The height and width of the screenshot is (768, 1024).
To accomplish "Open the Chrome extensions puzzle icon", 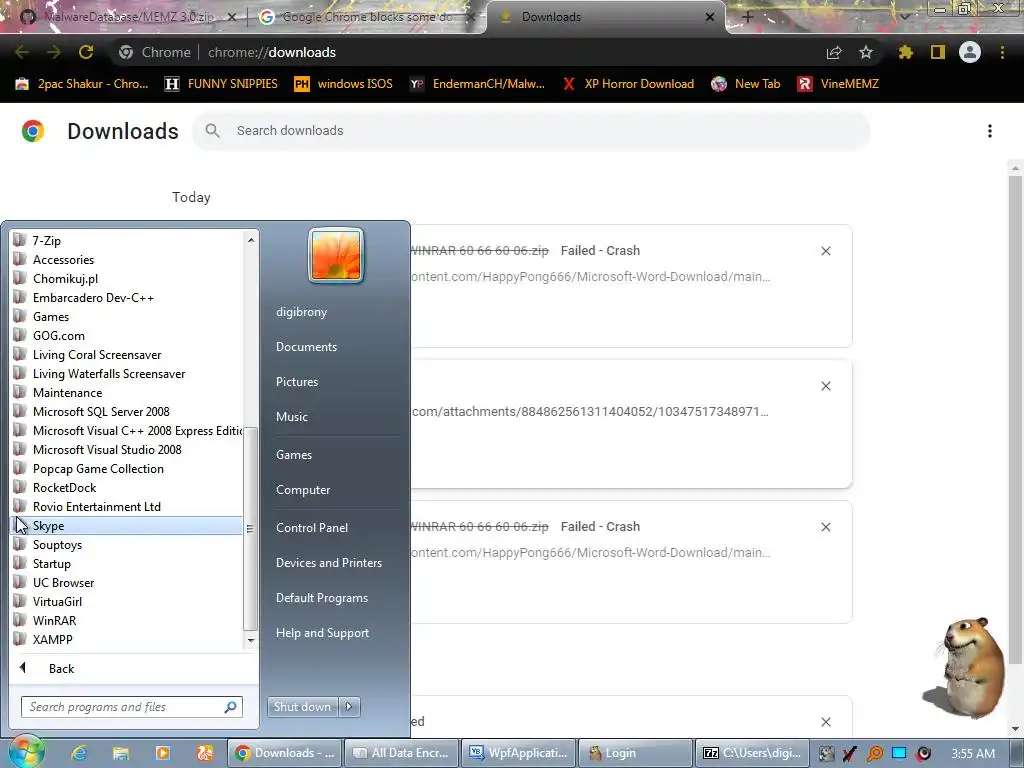I will click(905, 52).
